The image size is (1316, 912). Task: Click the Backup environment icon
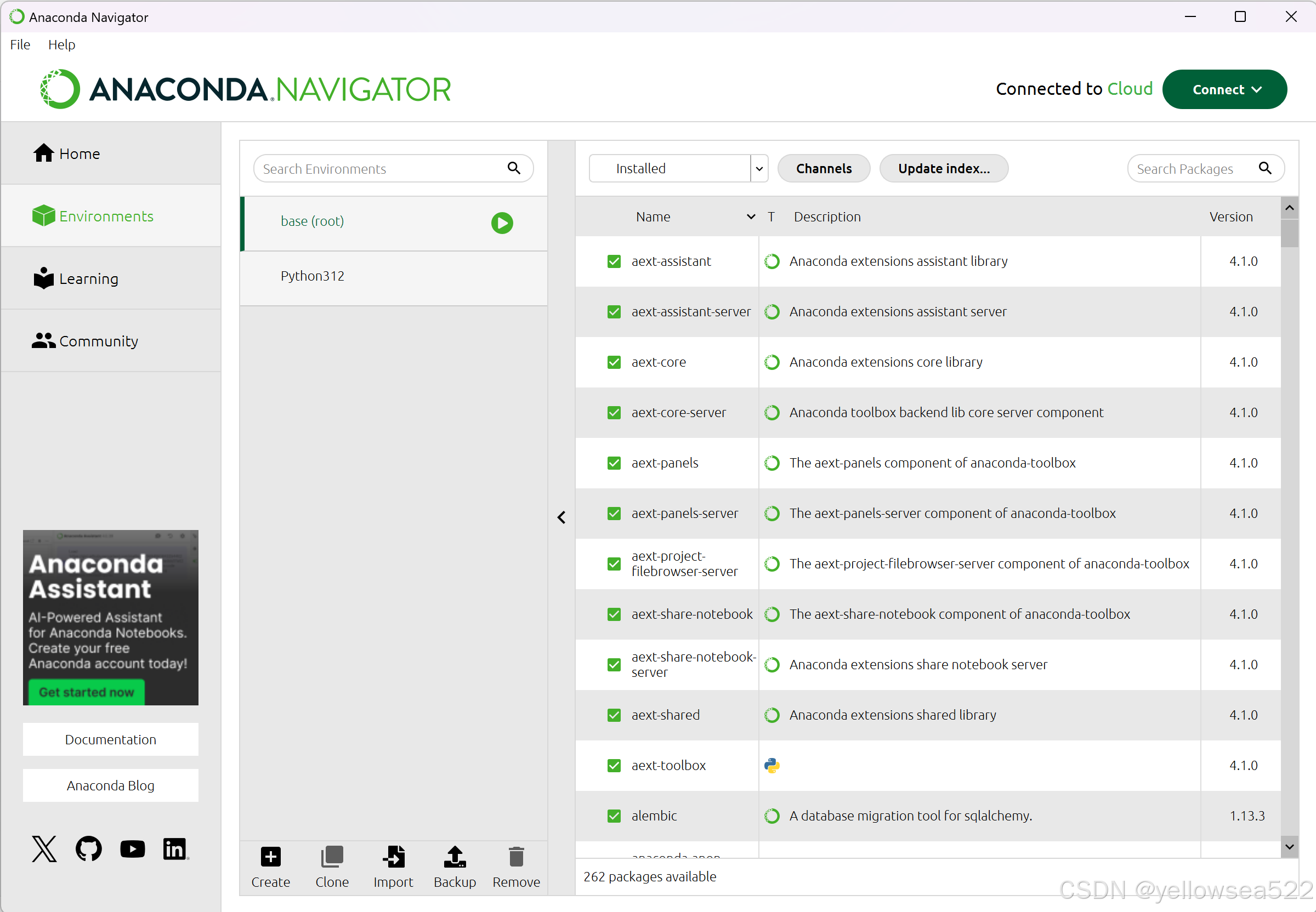coord(455,857)
